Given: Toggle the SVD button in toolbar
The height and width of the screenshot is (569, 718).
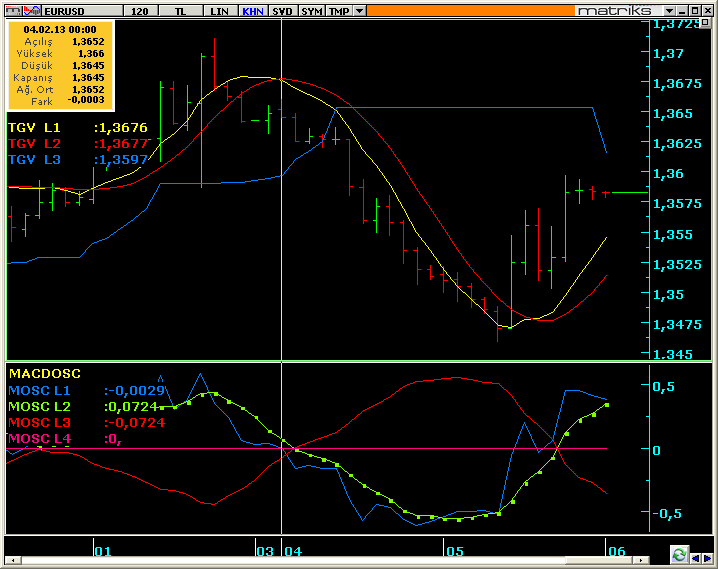Looking at the screenshot, I should coord(282,11).
